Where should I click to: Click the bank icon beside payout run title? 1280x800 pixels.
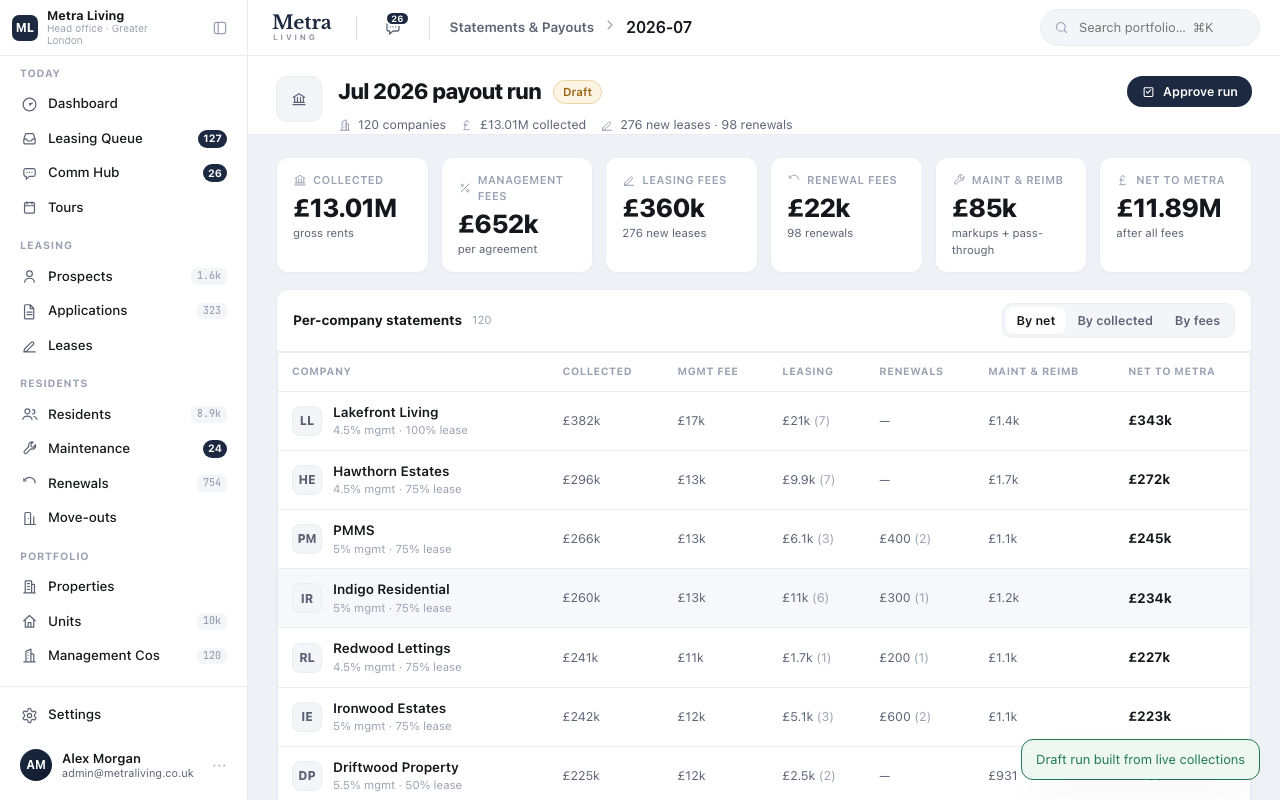click(299, 99)
